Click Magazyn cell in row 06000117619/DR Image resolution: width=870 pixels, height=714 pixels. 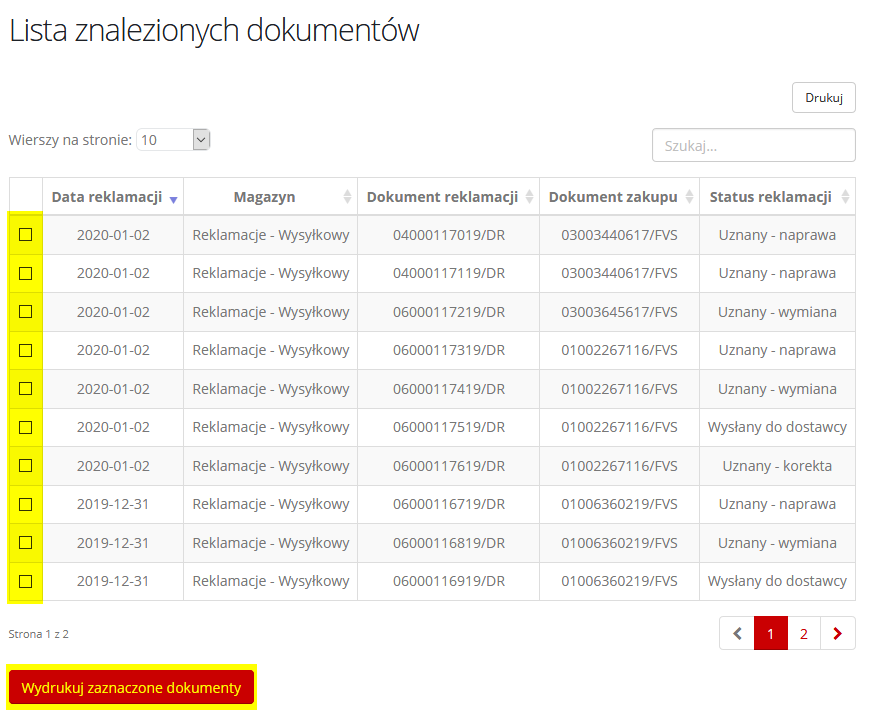coord(271,466)
